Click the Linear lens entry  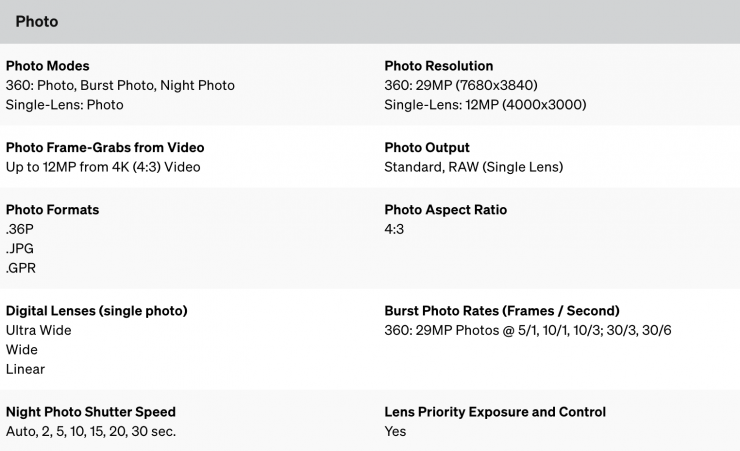pyautogui.click(x=25, y=369)
